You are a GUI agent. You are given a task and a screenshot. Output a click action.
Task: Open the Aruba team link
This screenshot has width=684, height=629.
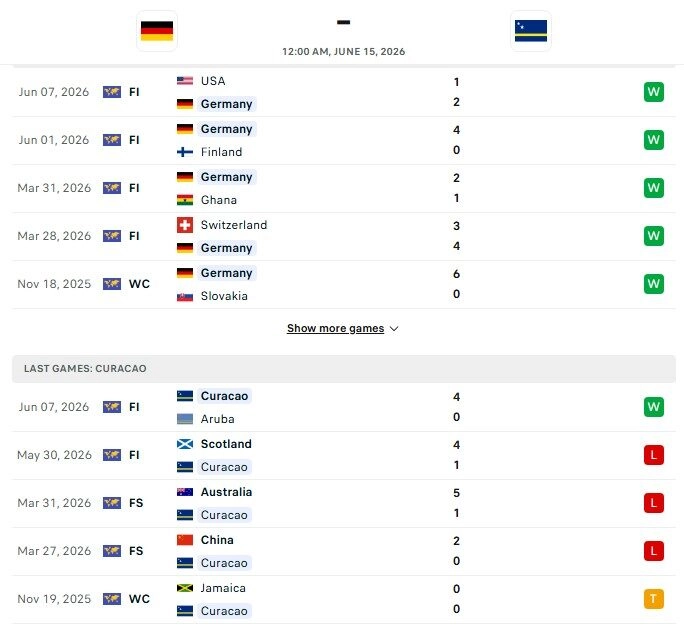pos(218,419)
